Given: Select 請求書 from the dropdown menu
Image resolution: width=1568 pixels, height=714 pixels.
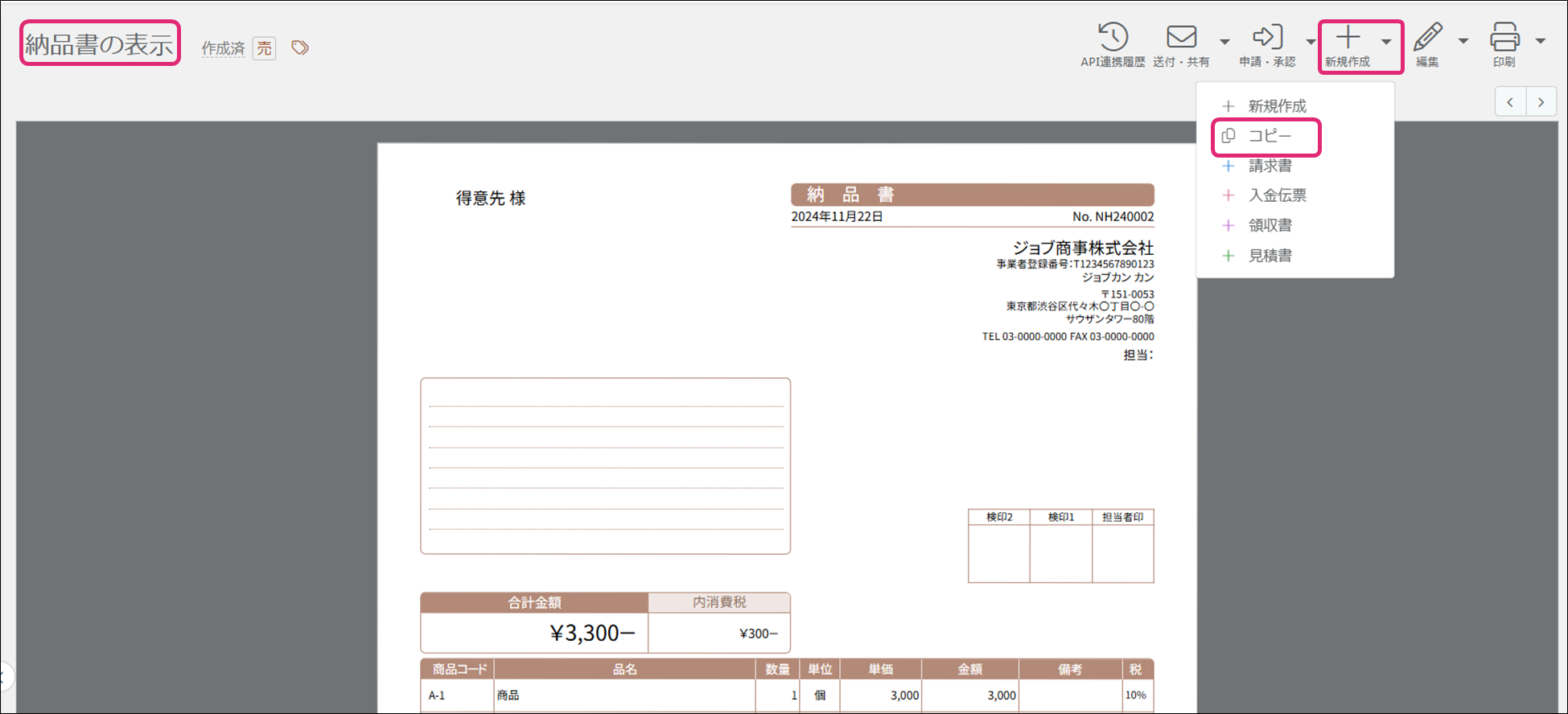Looking at the screenshot, I should point(1270,166).
